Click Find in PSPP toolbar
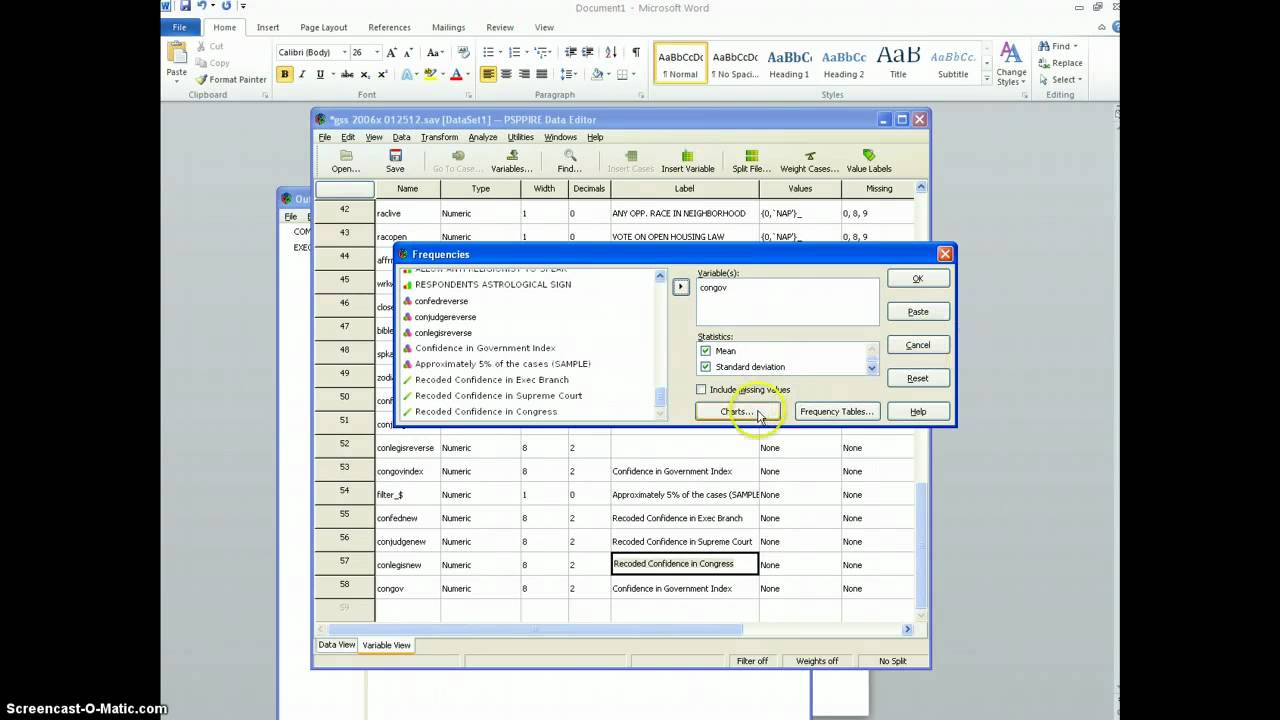Image resolution: width=1280 pixels, height=720 pixels. point(570,161)
